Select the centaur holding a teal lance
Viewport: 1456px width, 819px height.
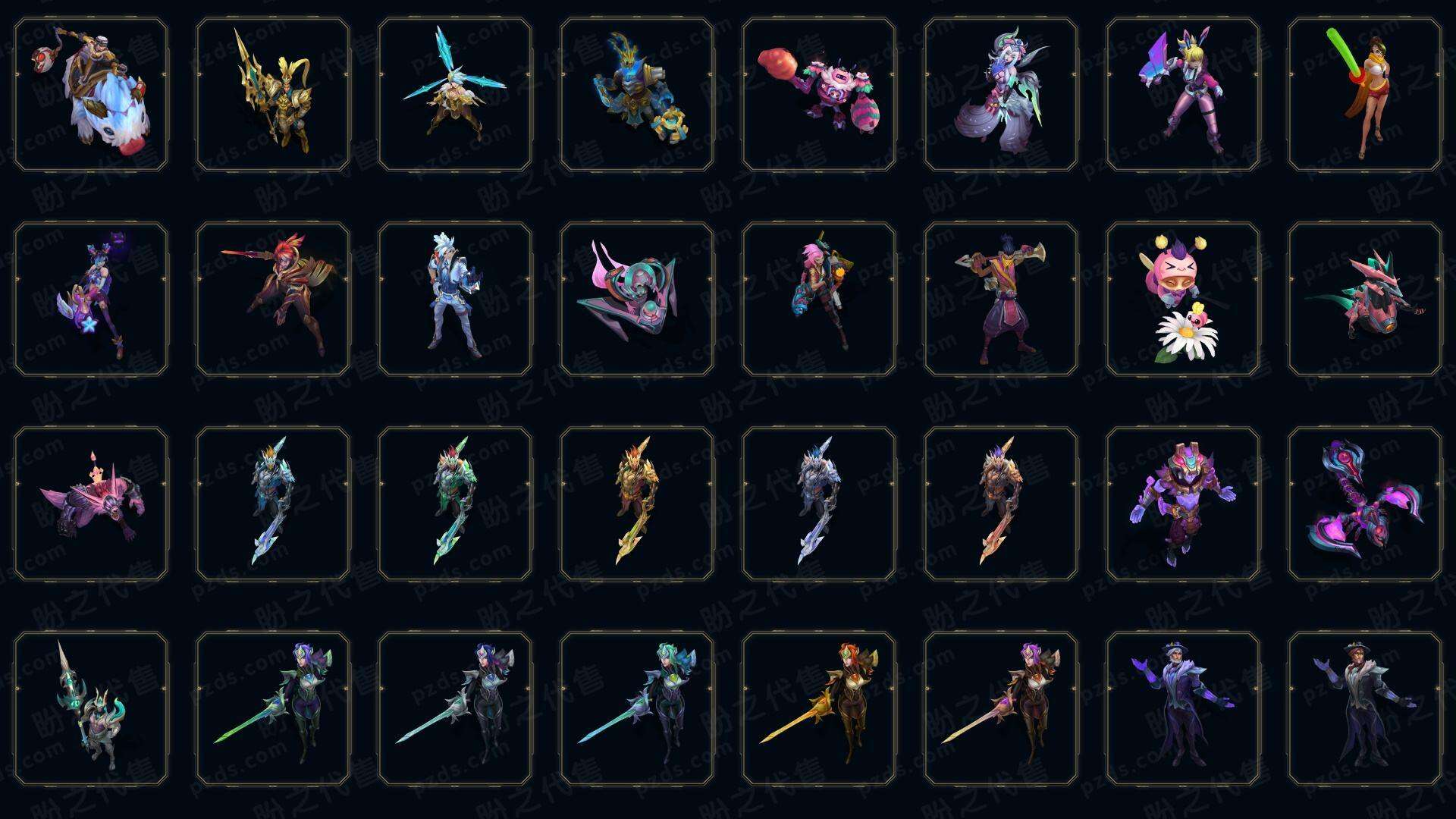pyautogui.click(x=91, y=708)
